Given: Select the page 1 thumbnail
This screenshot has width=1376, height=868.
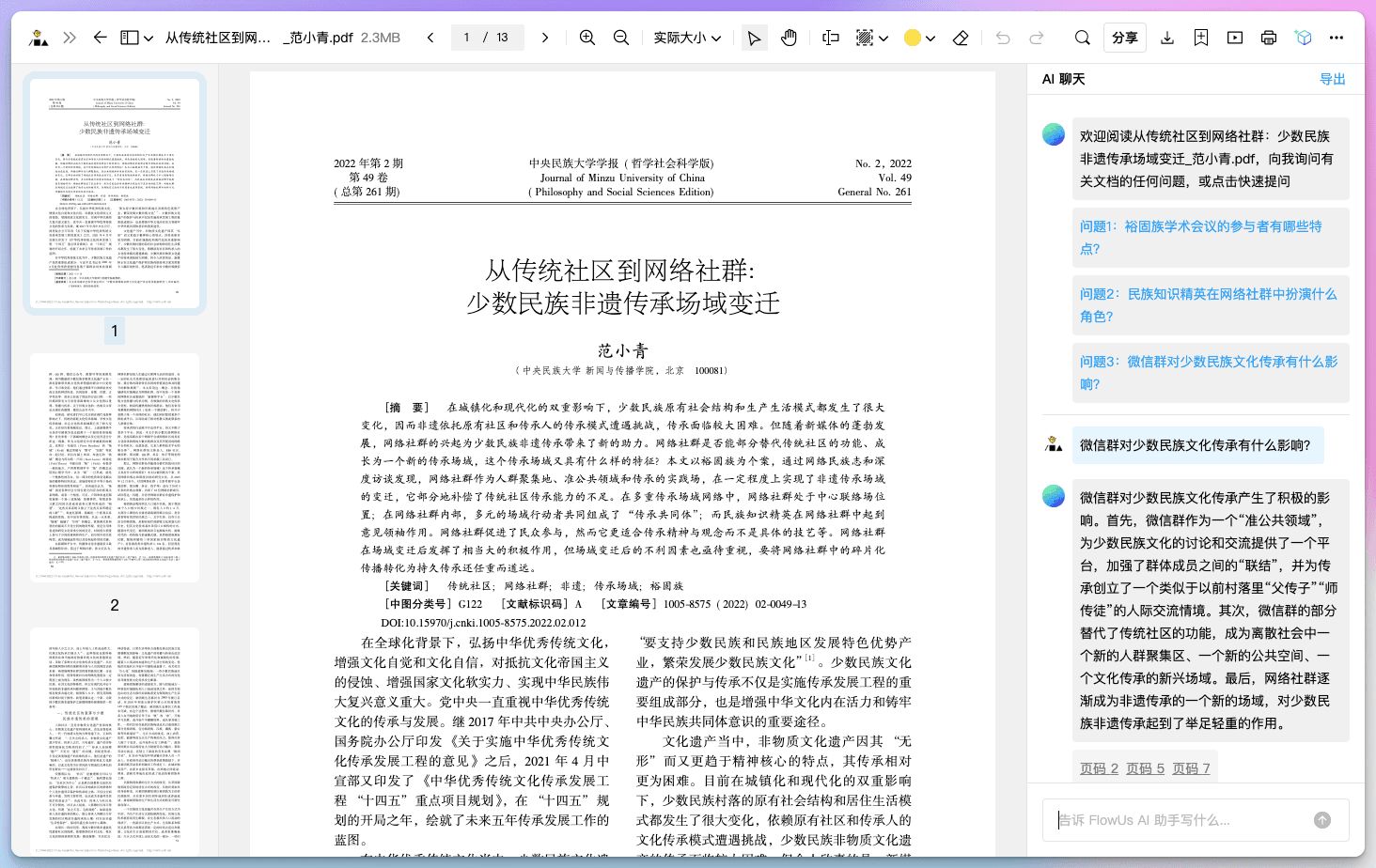Looking at the screenshot, I should click(x=115, y=193).
